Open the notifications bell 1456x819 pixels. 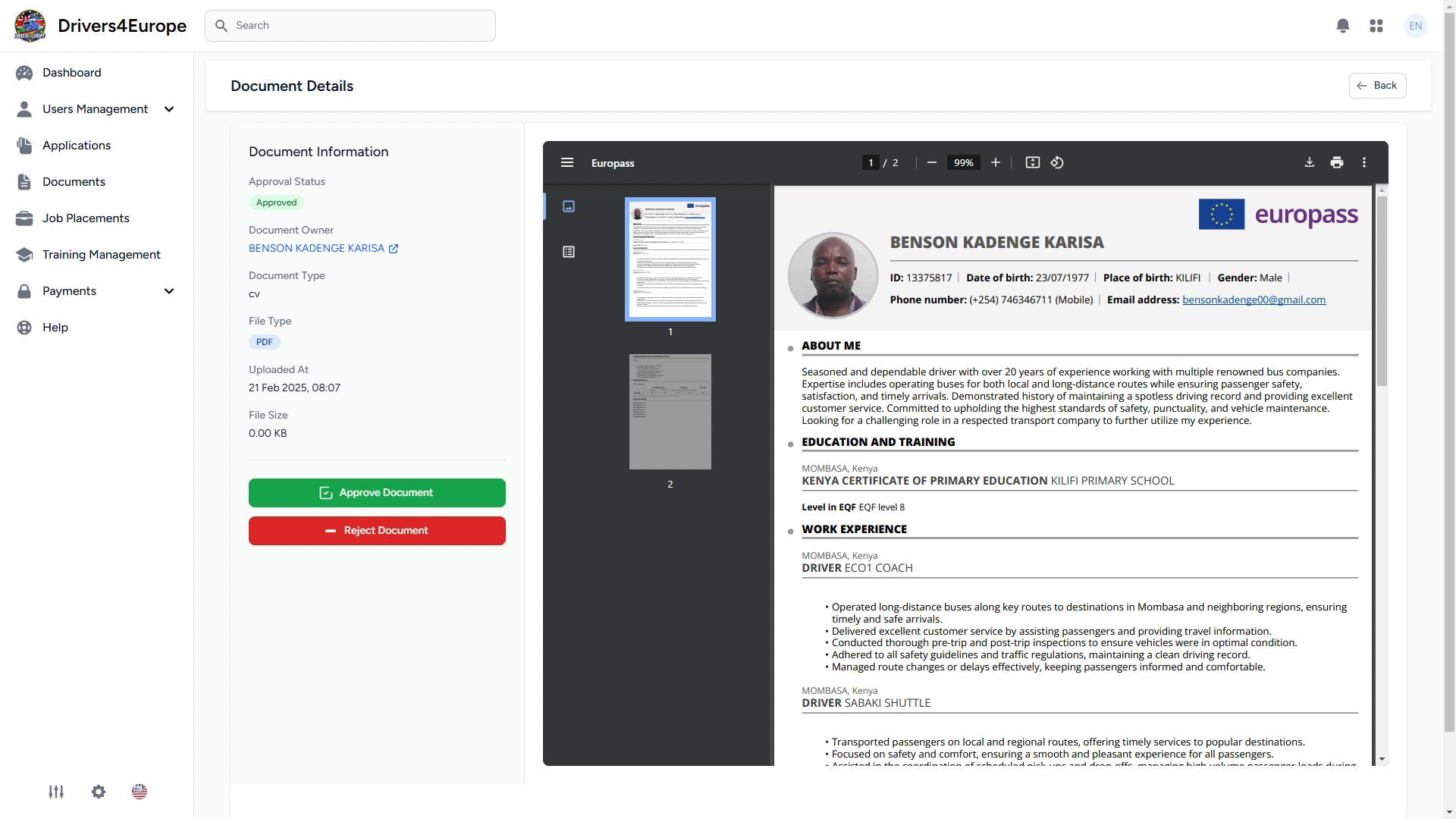click(1343, 26)
